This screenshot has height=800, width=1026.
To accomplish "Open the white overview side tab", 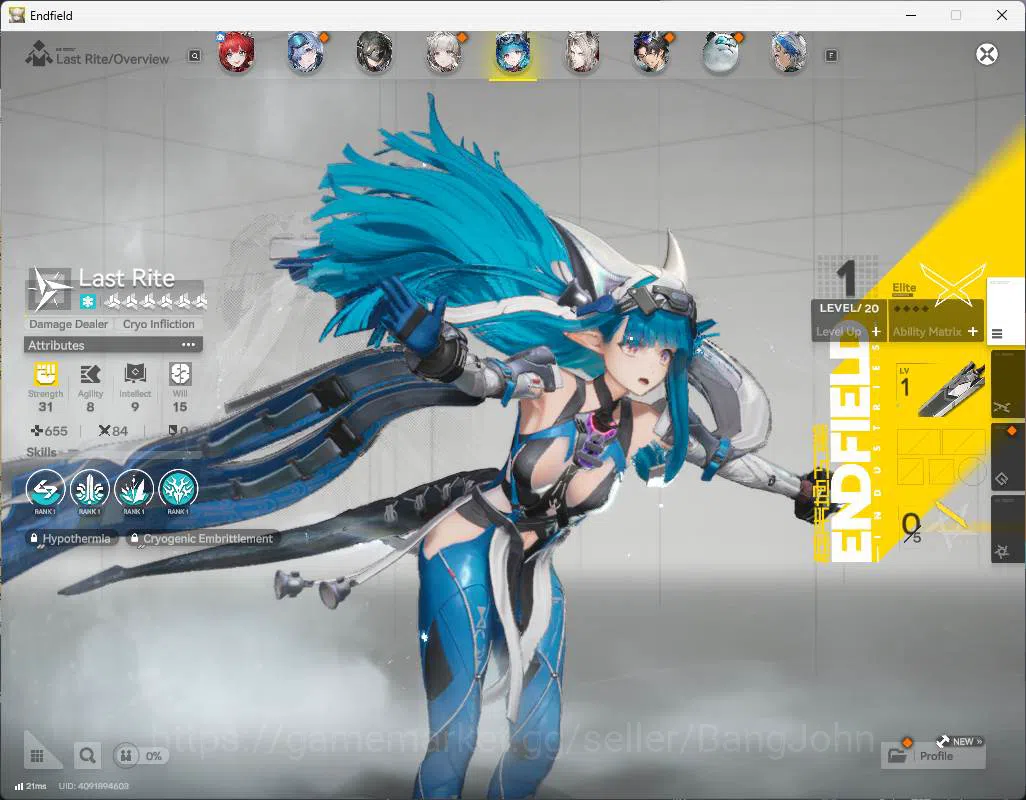I will pos(1005,310).
